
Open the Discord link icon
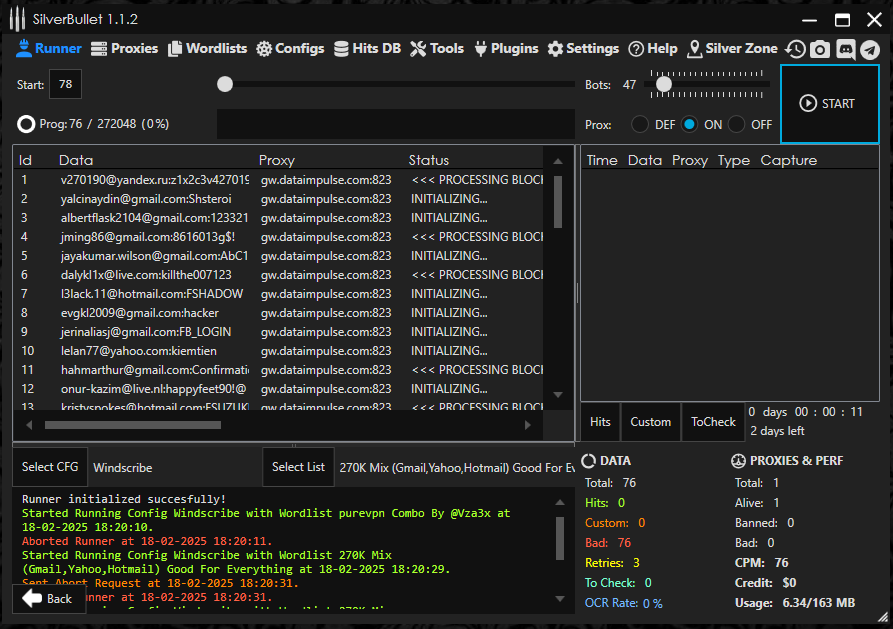point(845,49)
